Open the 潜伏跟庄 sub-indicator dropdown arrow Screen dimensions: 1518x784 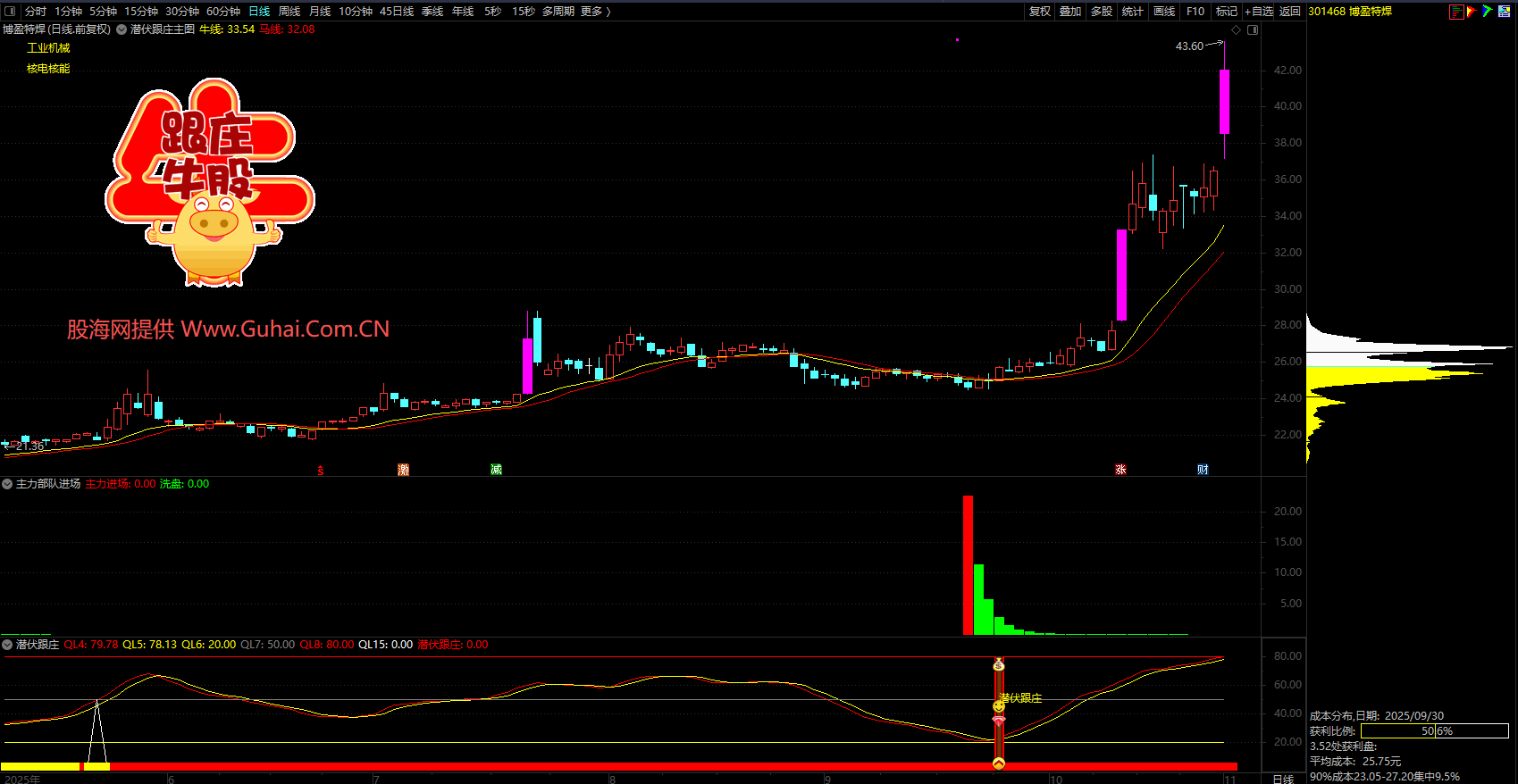coord(7,645)
